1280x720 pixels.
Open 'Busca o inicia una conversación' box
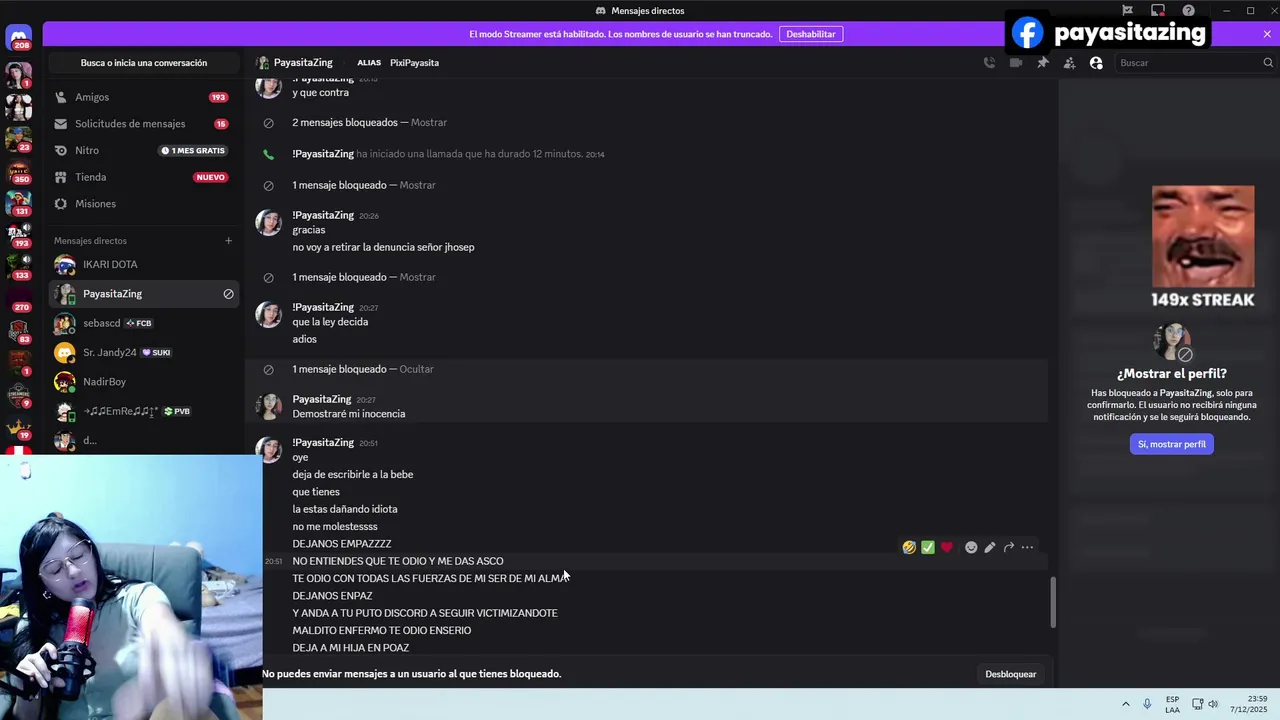click(x=144, y=63)
